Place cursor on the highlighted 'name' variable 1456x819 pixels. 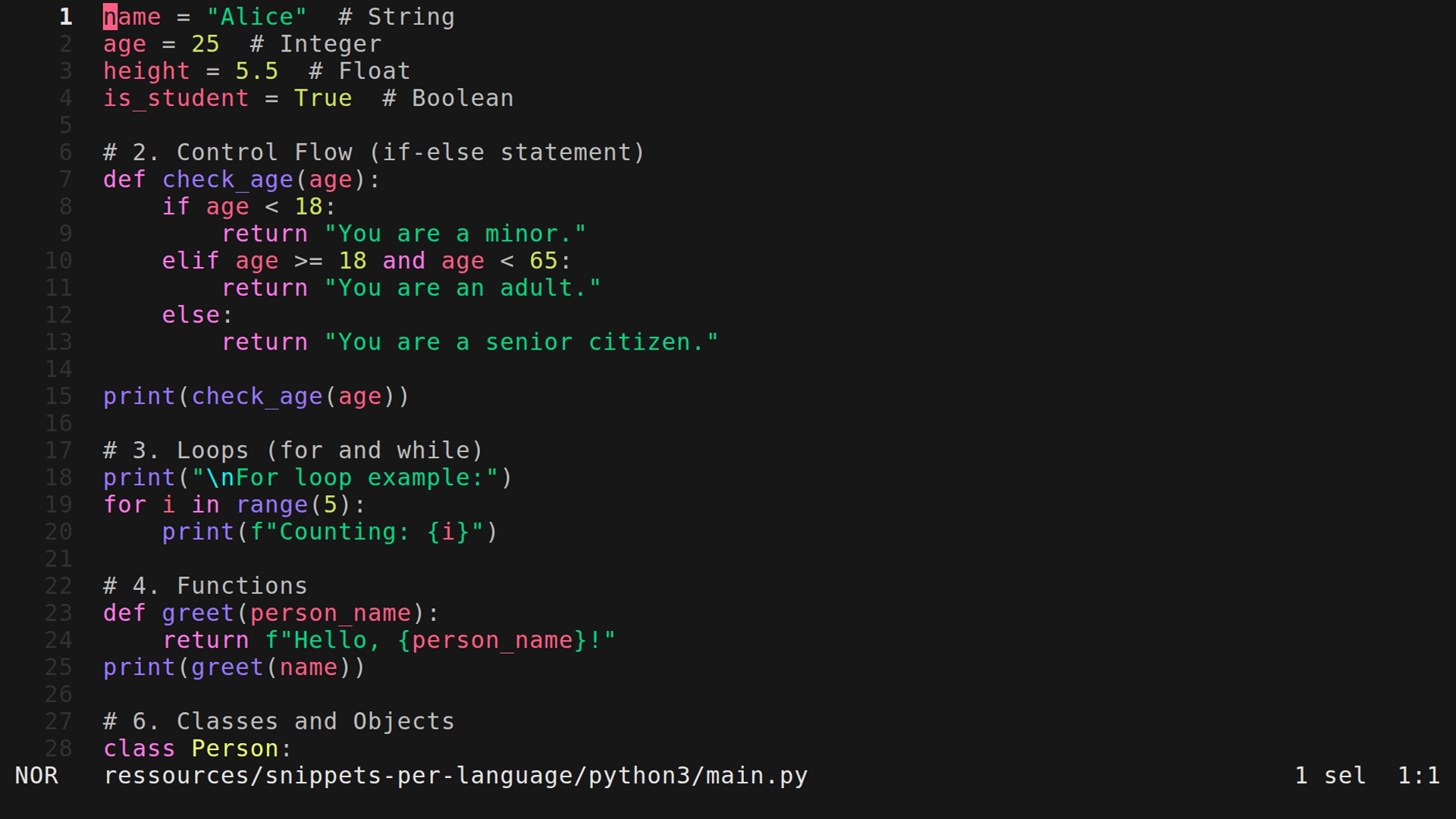point(132,17)
